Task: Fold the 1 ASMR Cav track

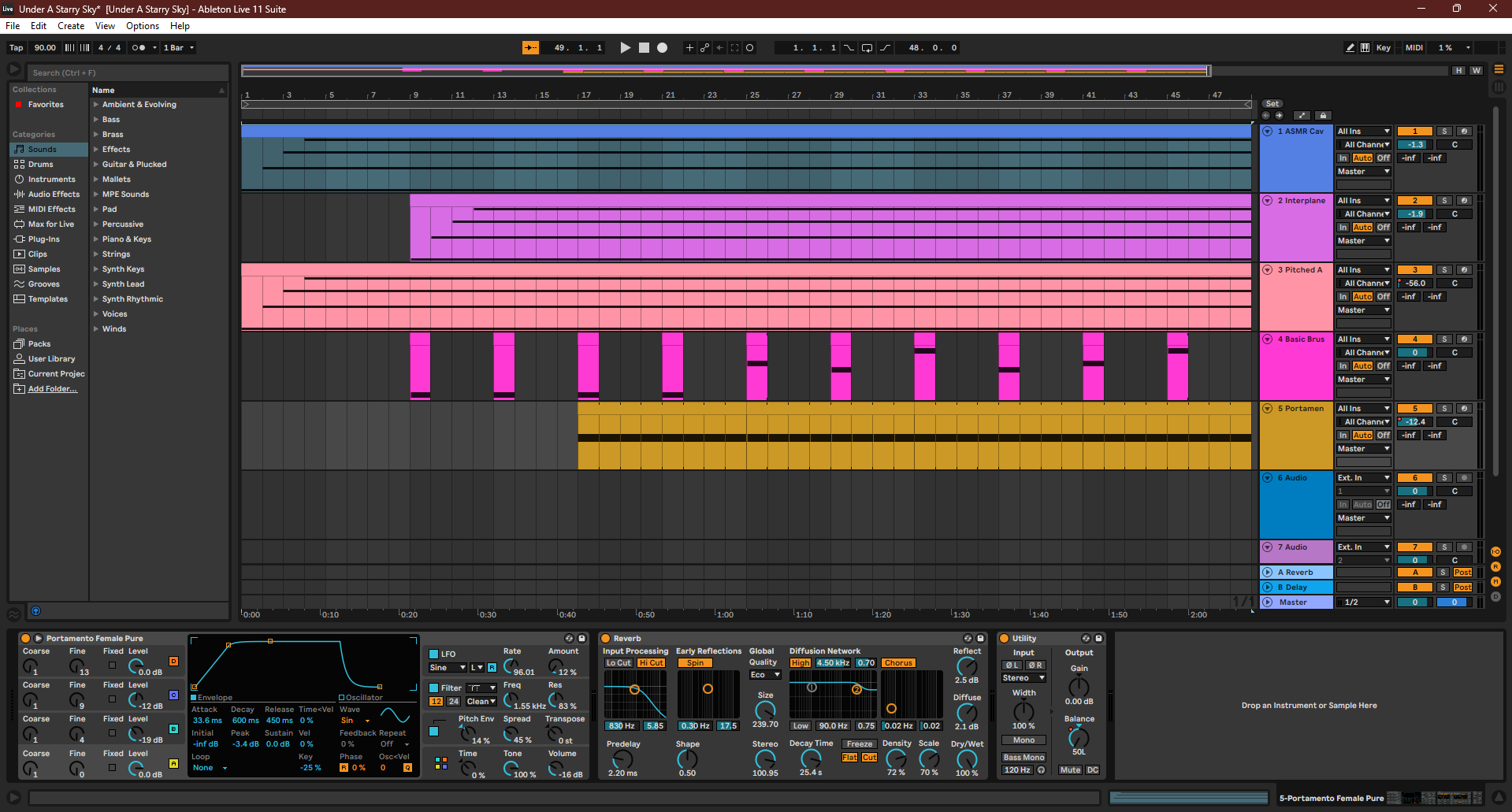Action: (x=1268, y=132)
